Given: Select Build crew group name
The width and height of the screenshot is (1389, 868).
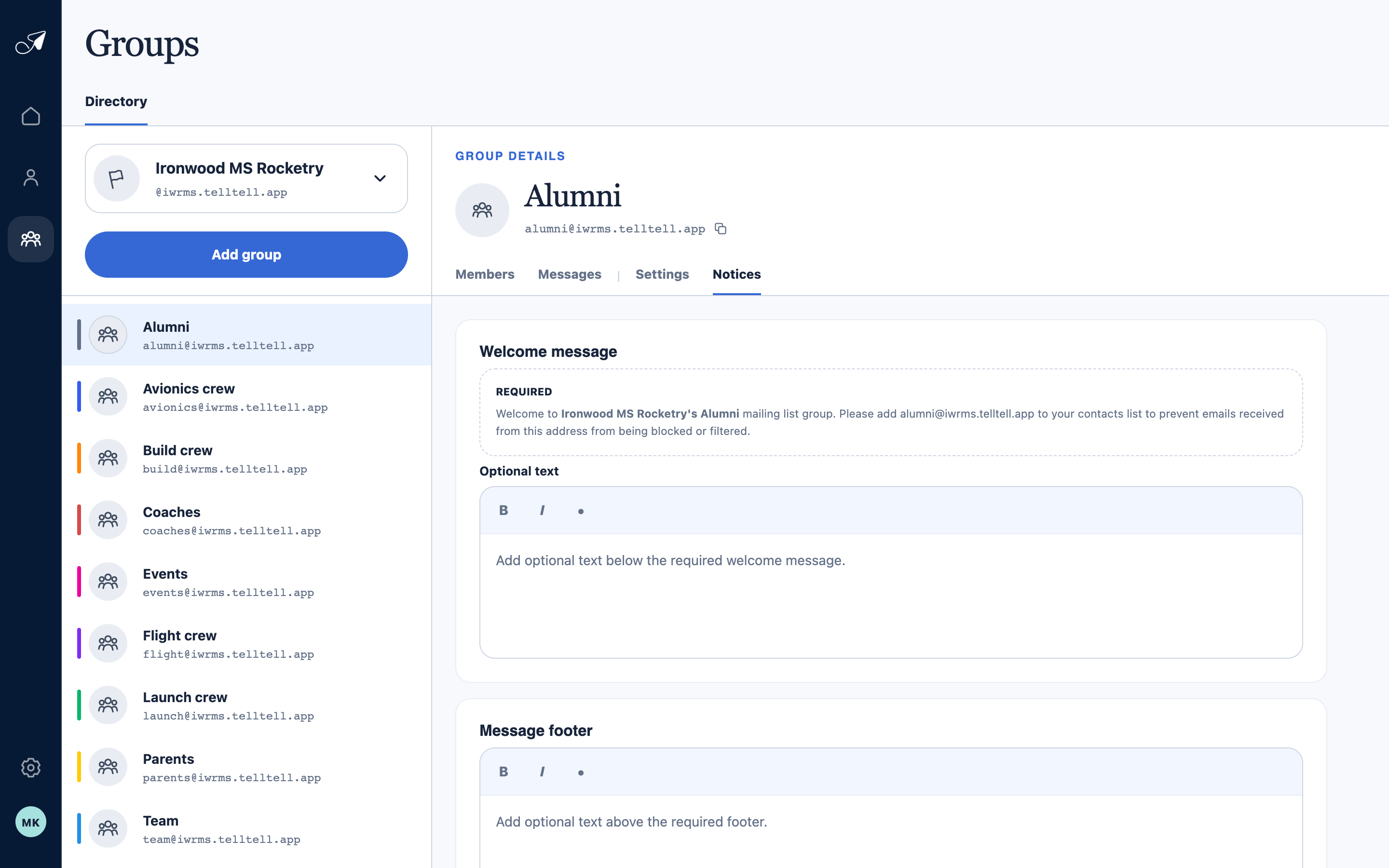Looking at the screenshot, I should pyautogui.click(x=177, y=451).
